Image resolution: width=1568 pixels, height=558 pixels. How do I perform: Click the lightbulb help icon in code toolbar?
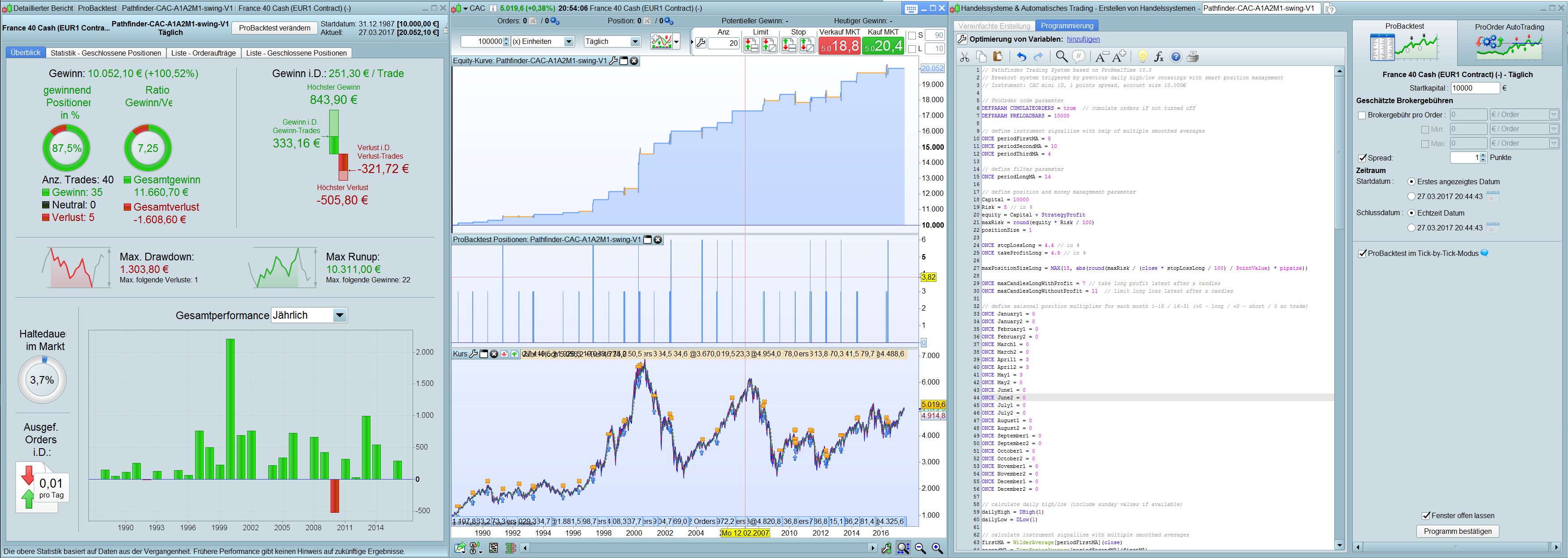(1142, 56)
